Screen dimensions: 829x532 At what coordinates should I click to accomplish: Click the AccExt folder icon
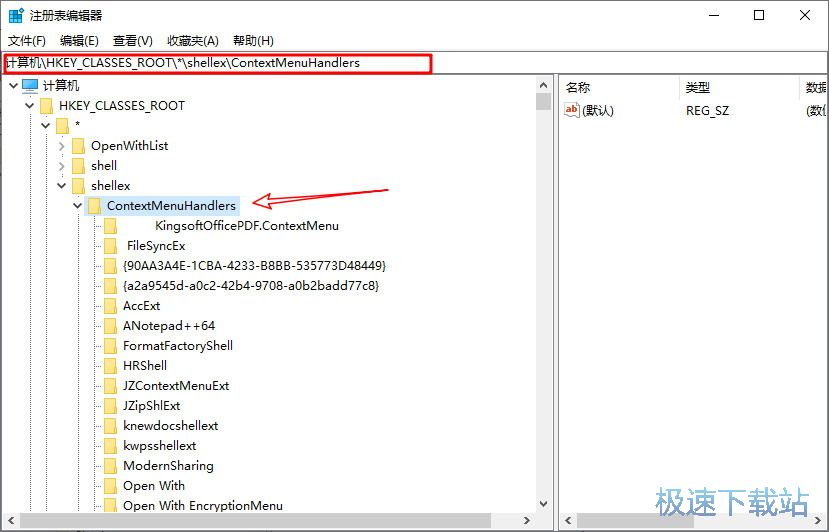point(110,306)
